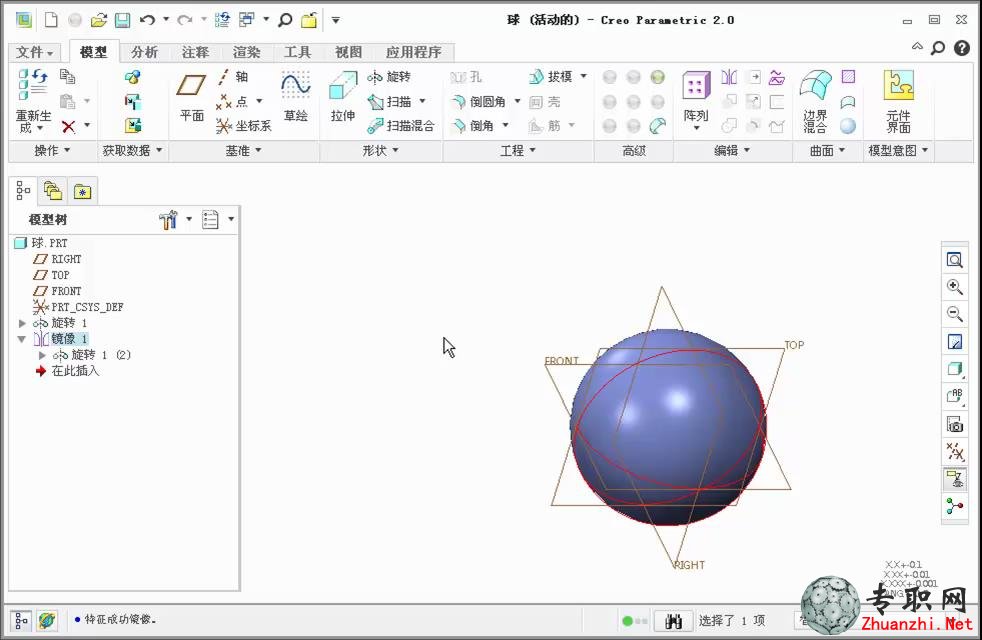This screenshot has width=982, height=640.
Task: Open model tree settings dropdown arrow
Action: [189, 219]
